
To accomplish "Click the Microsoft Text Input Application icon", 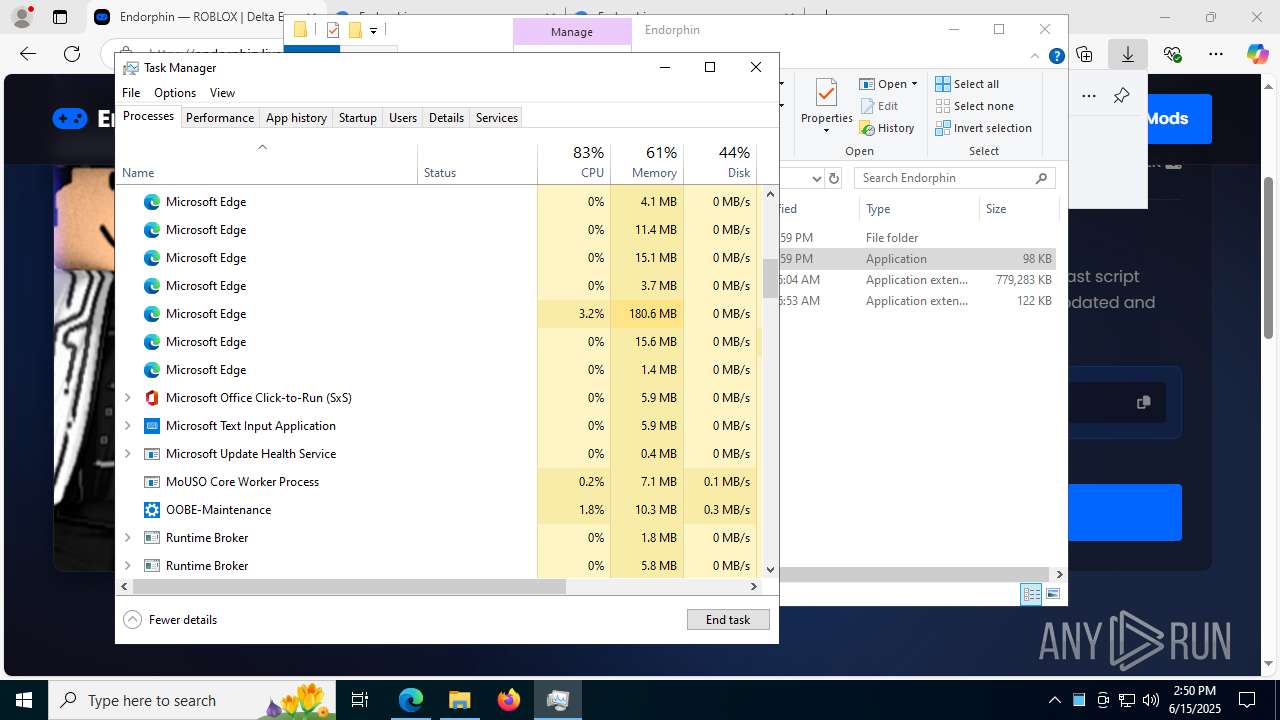I will (x=152, y=426).
